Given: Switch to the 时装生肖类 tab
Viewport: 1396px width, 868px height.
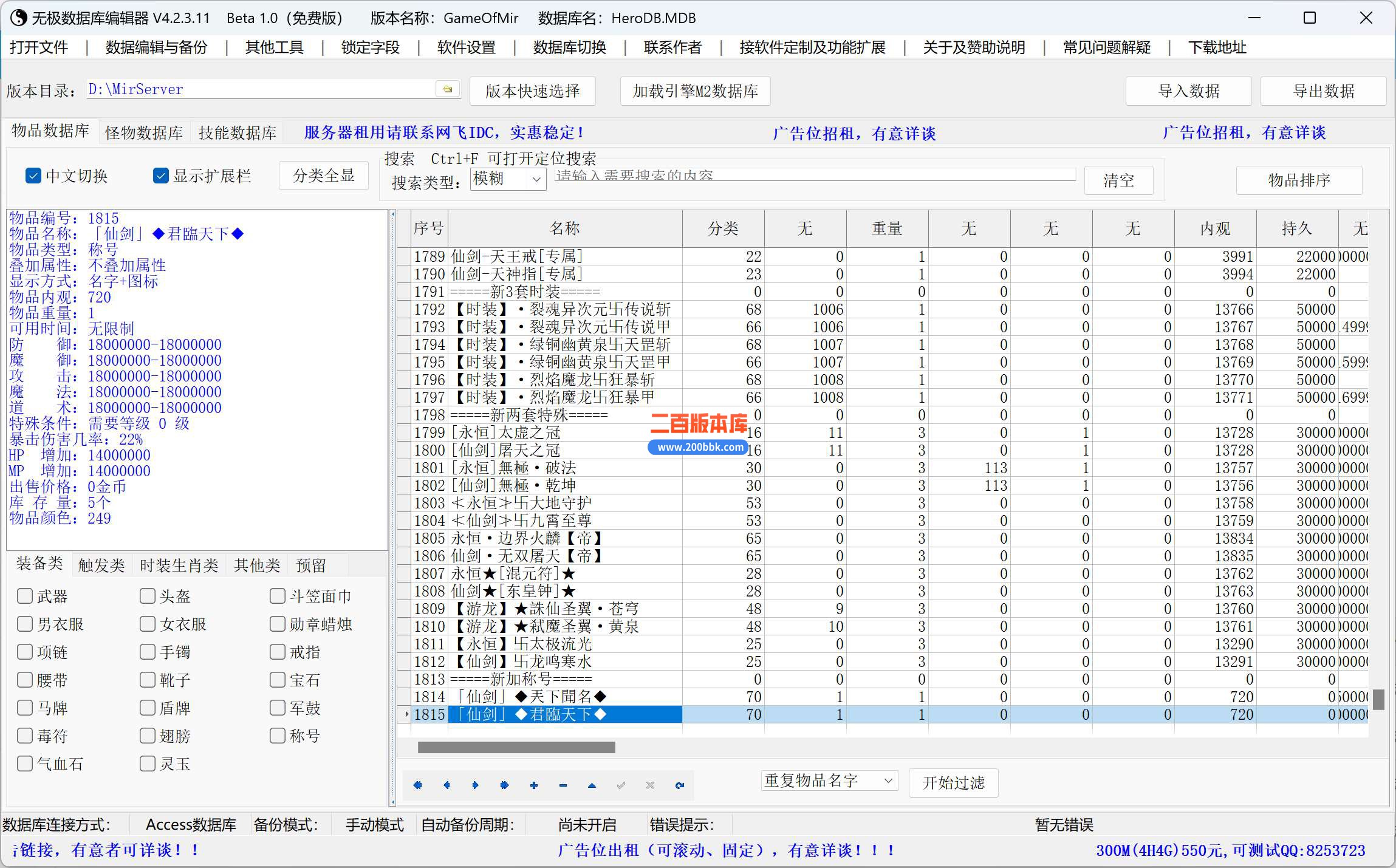Looking at the screenshot, I should point(179,566).
